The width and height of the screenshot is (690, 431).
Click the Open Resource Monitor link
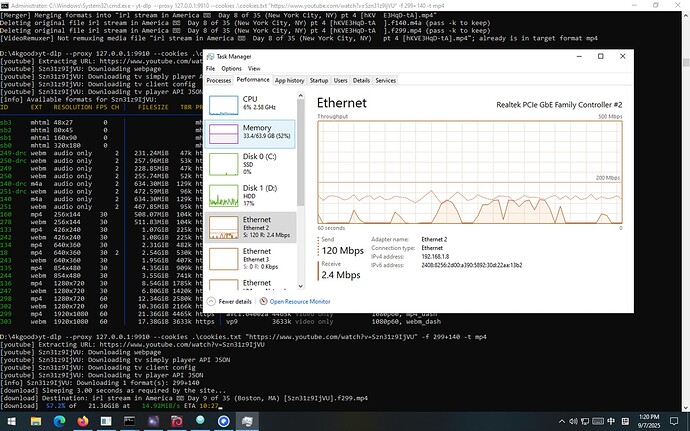(x=300, y=302)
